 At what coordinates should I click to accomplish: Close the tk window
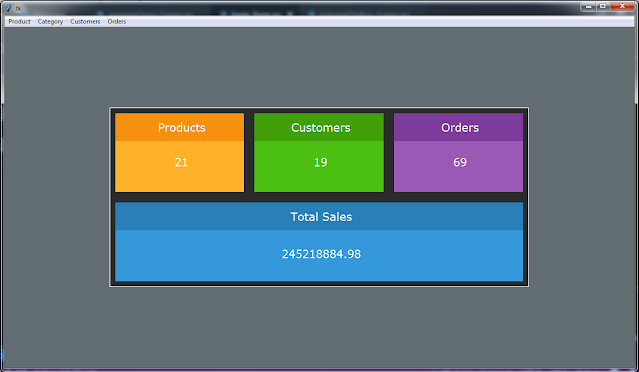622,7
